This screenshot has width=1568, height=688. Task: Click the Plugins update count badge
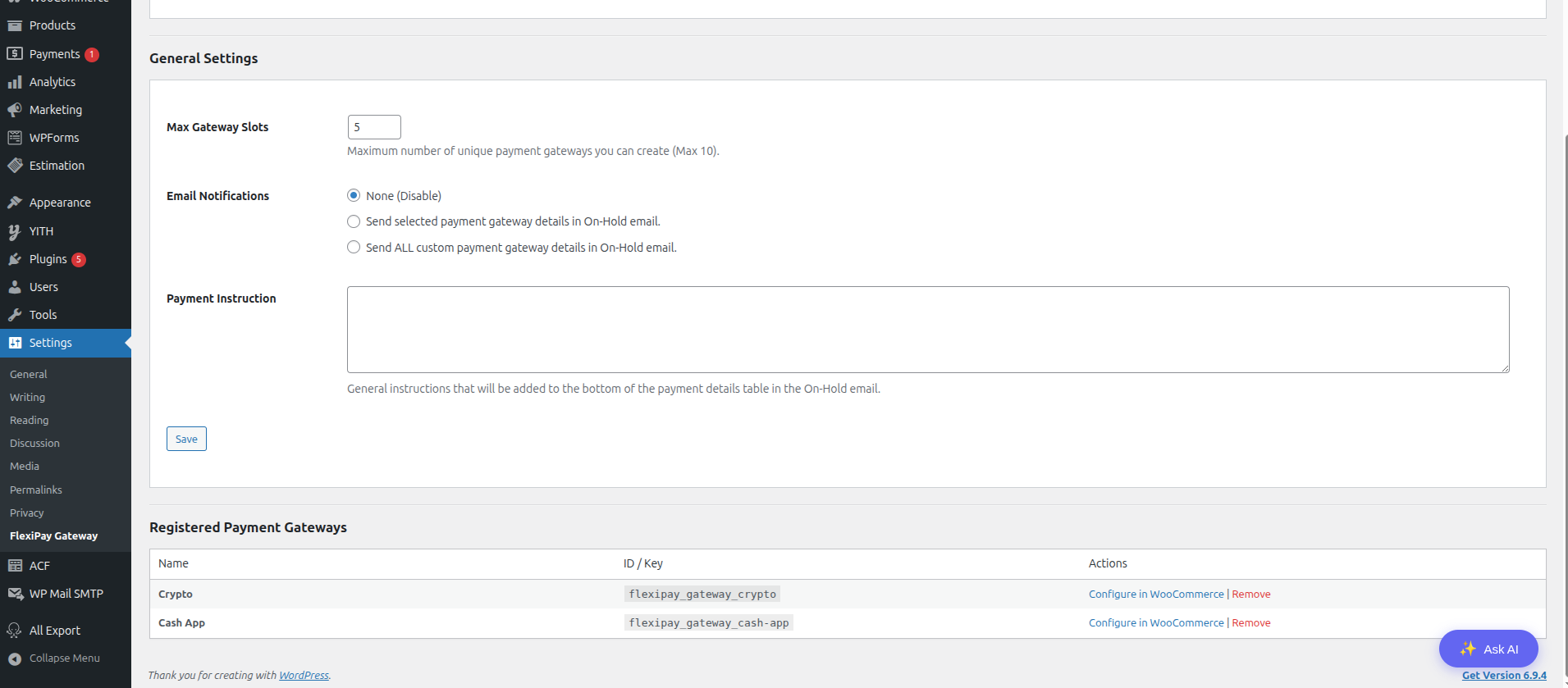click(x=79, y=260)
